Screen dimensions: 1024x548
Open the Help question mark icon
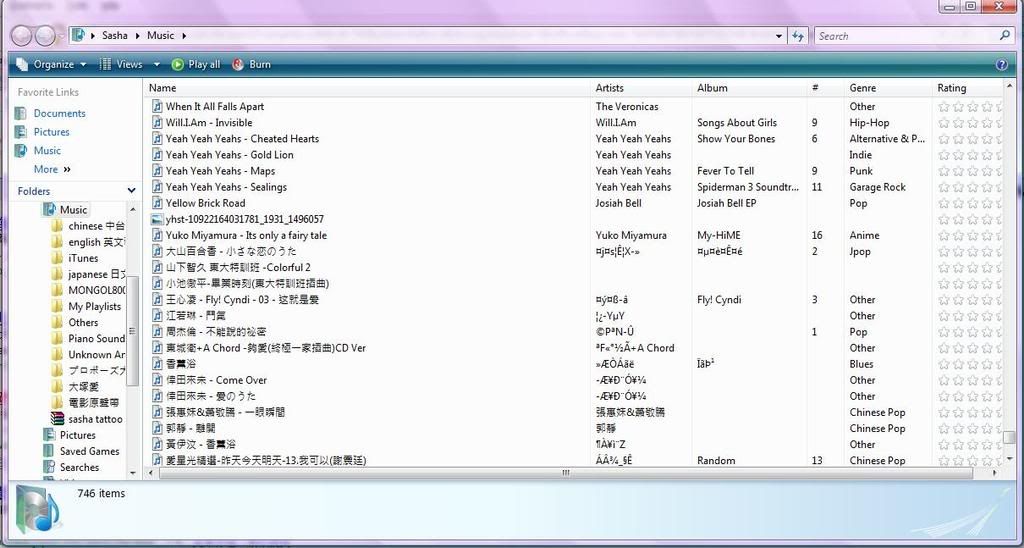tap(1002, 65)
